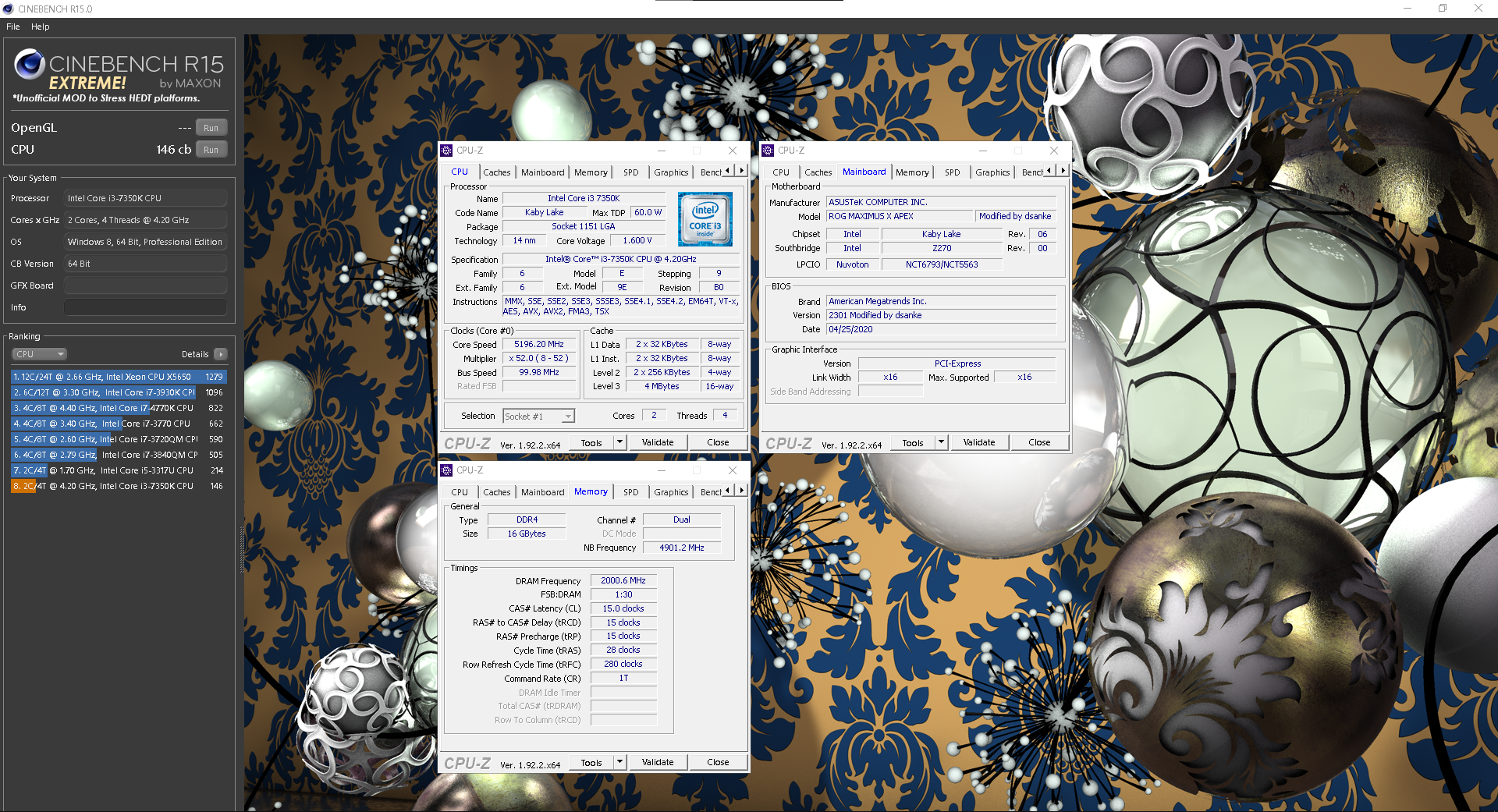Select ranking entry Intel Core i7-3840QM
The image size is (1498, 812).
[119, 455]
